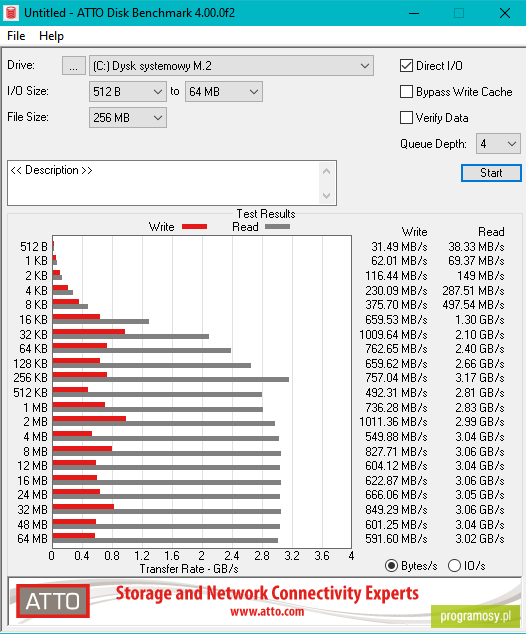526x634 pixels.
Task: Click the 827.71 MB/s write value
Action: pos(396,451)
